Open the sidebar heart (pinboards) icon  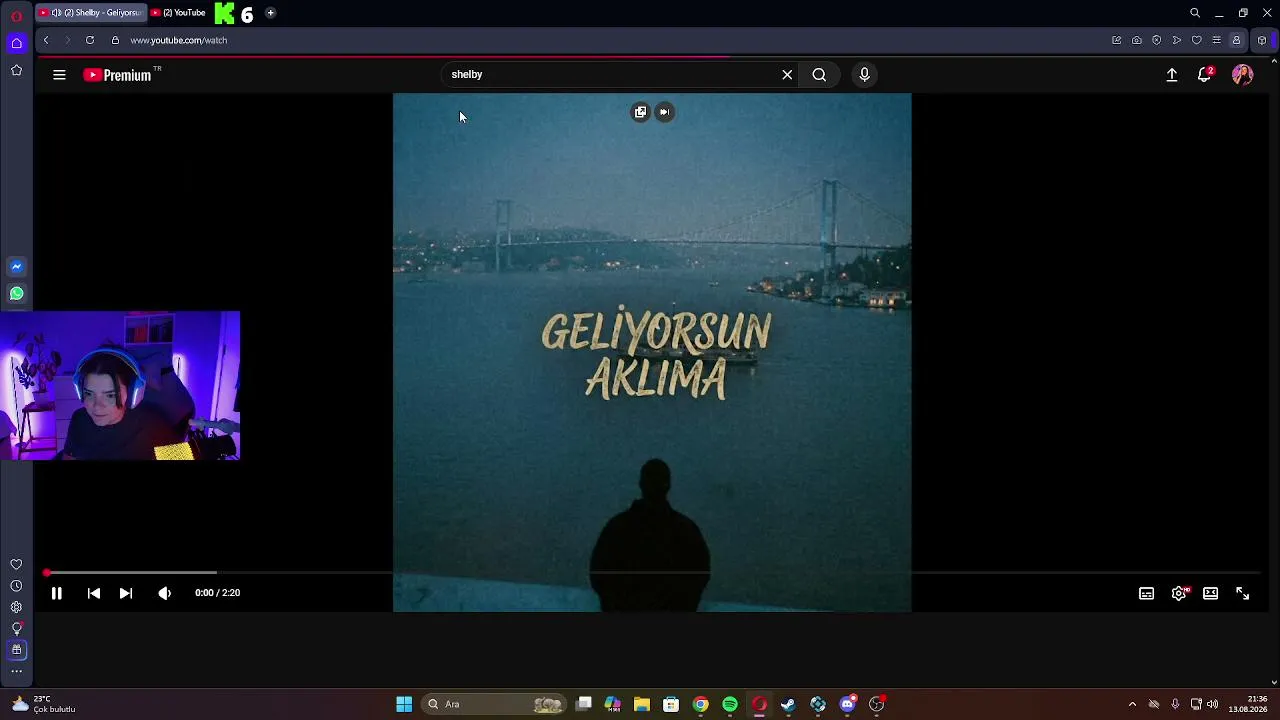(x=16, y=565)
